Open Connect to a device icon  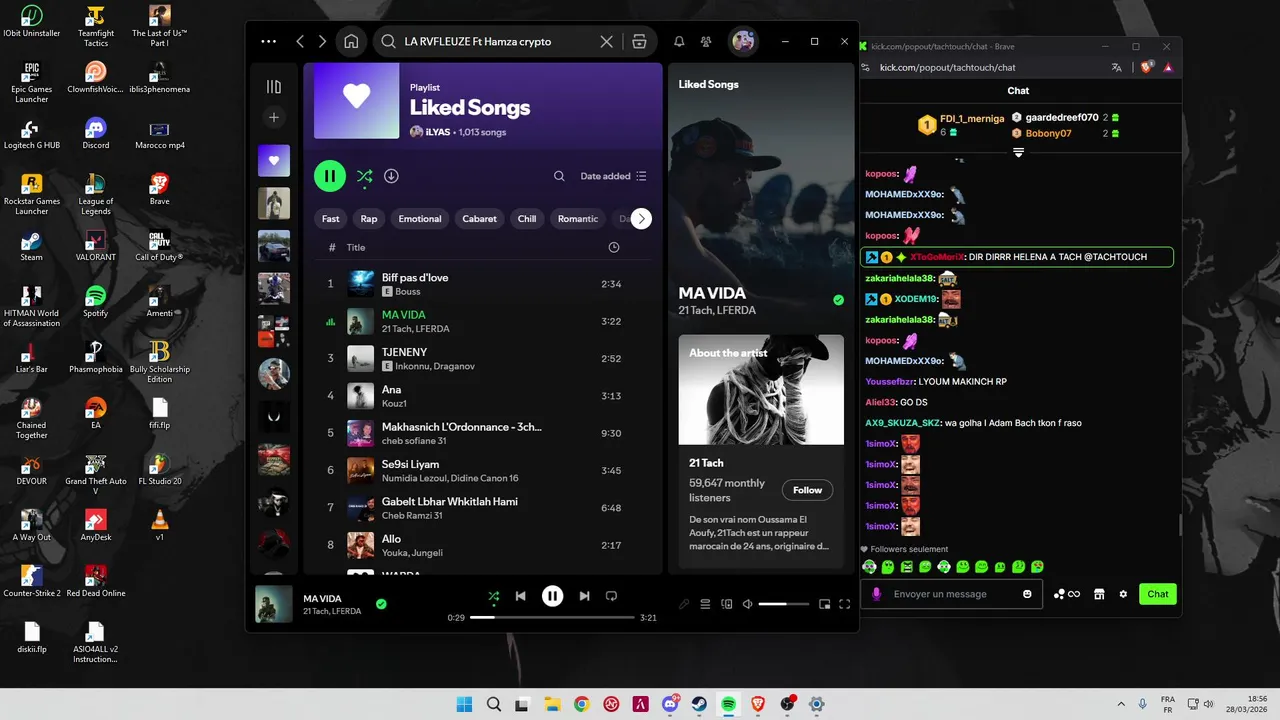coord(727,604)
